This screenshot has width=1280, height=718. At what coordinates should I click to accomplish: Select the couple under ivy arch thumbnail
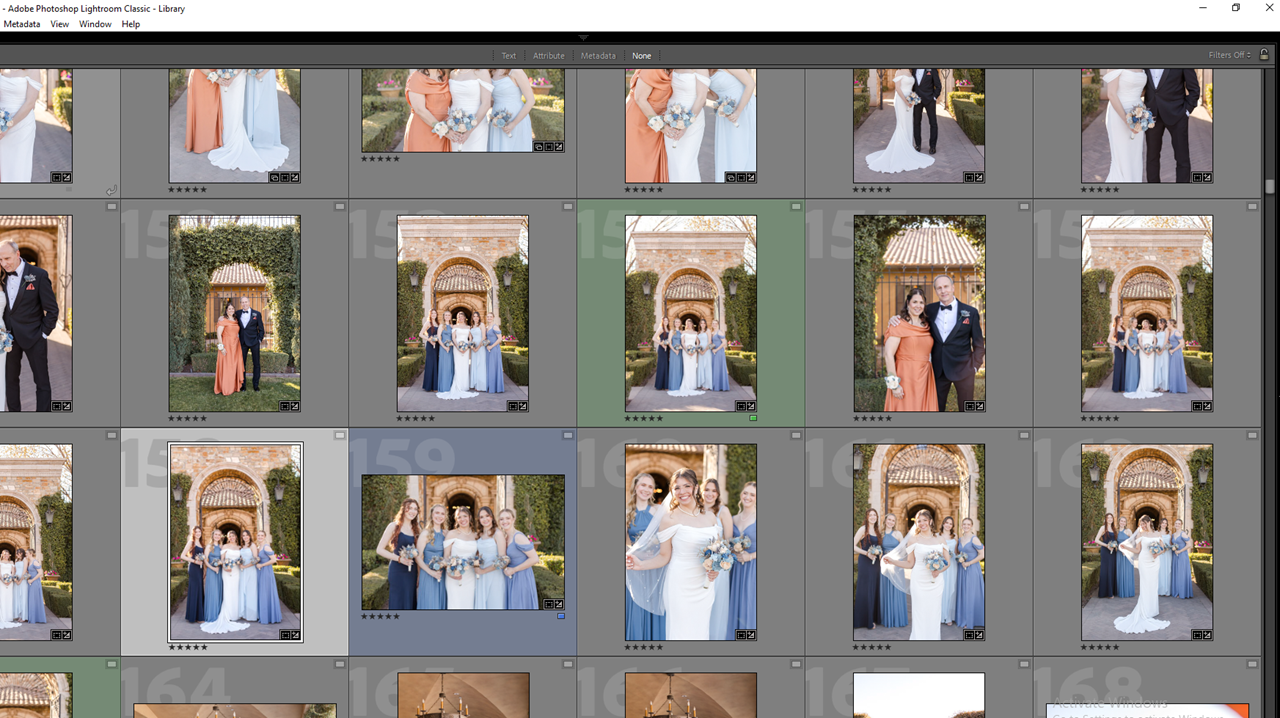point(235,313)
